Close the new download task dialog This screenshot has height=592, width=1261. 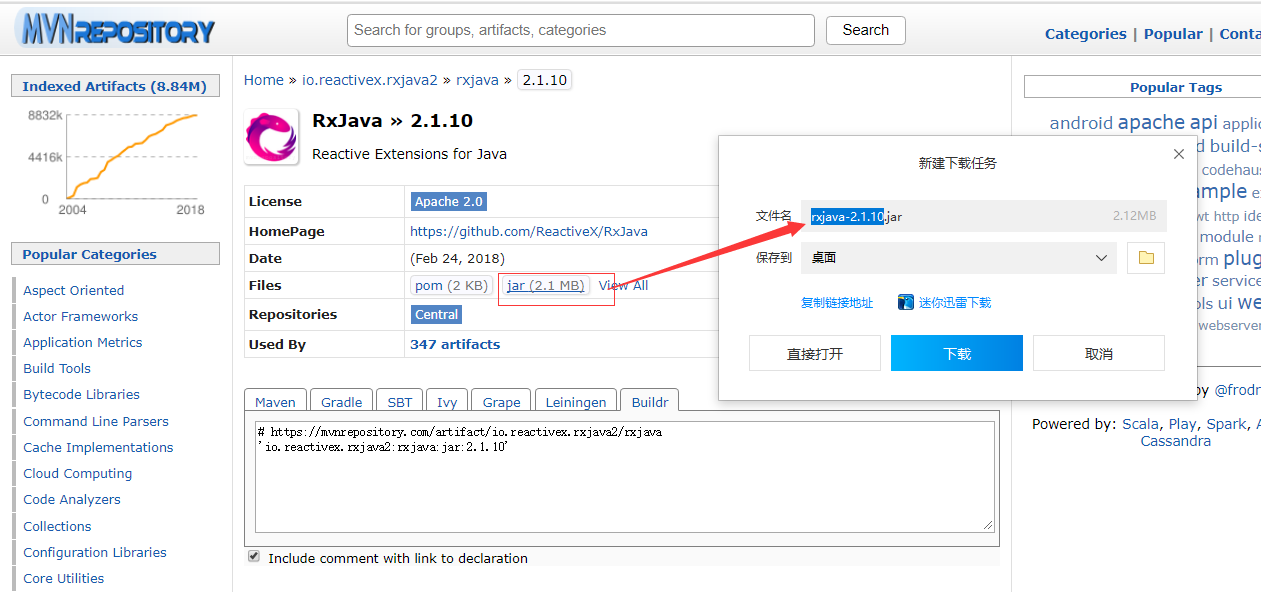1179,154
